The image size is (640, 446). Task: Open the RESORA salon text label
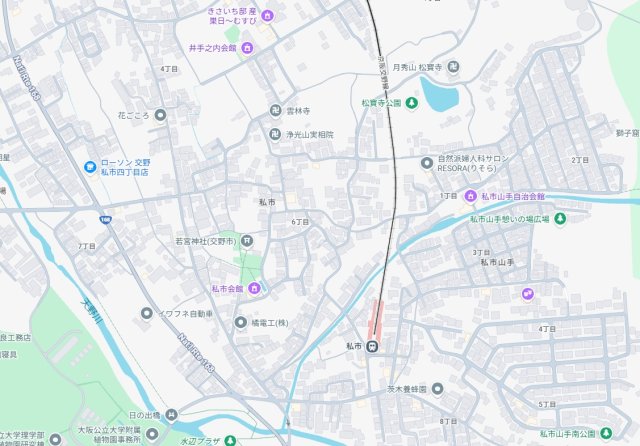click(473, 163)
